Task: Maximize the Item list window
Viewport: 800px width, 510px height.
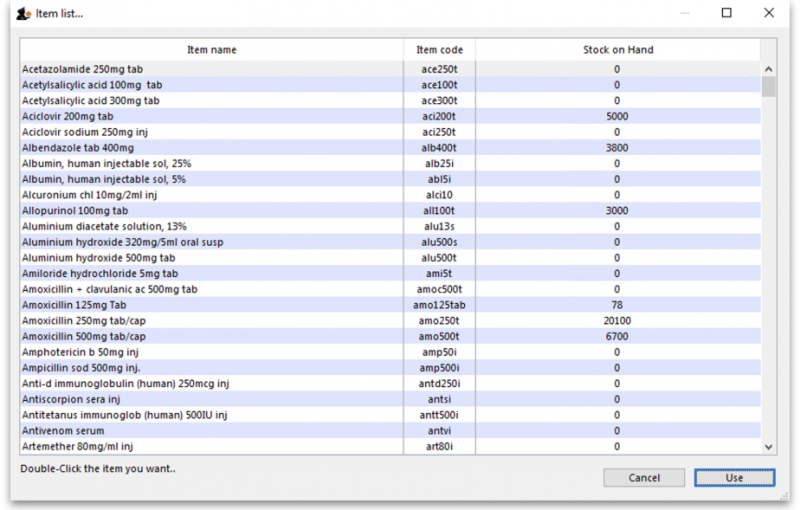Action: (x=726, y=13)
